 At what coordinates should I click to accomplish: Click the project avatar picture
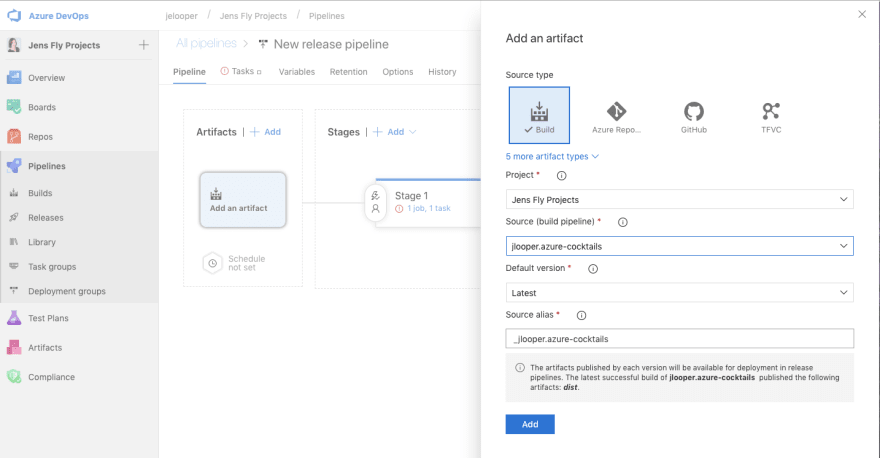pos(14,45)
